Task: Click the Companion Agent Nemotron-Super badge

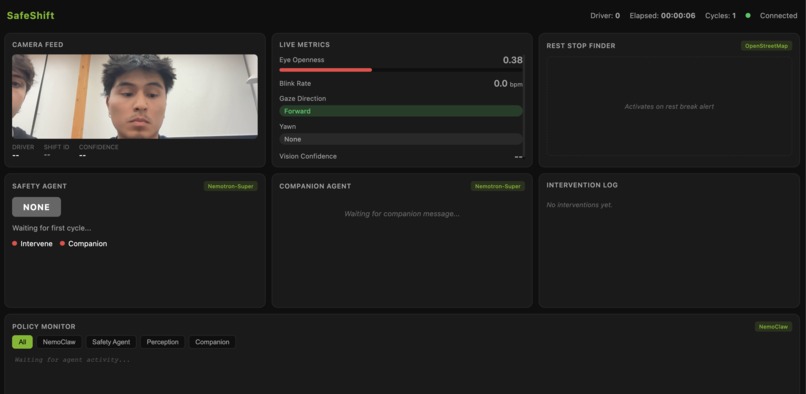Action: coord(498,186)
